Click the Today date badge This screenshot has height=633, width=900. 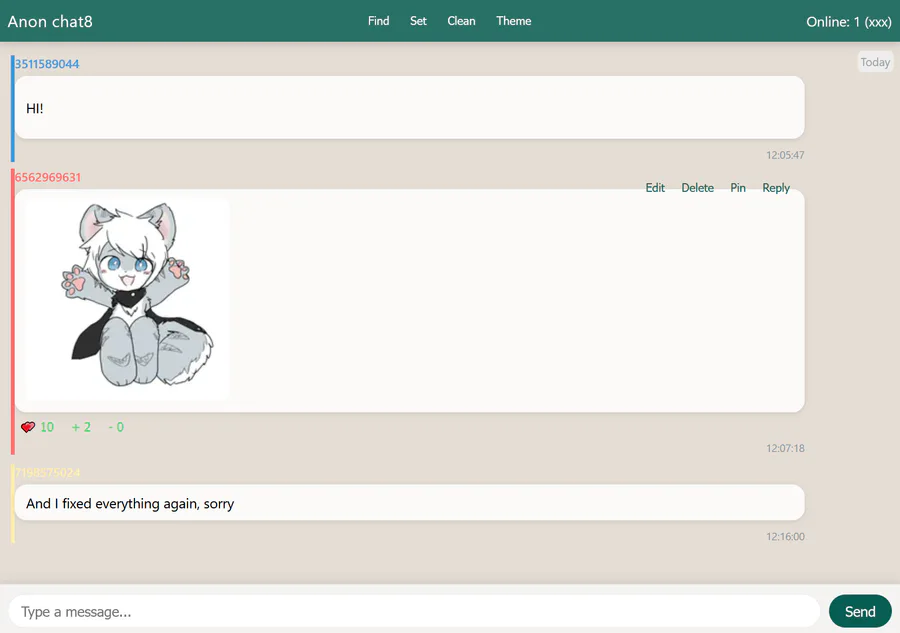click(x=875, y=62)
